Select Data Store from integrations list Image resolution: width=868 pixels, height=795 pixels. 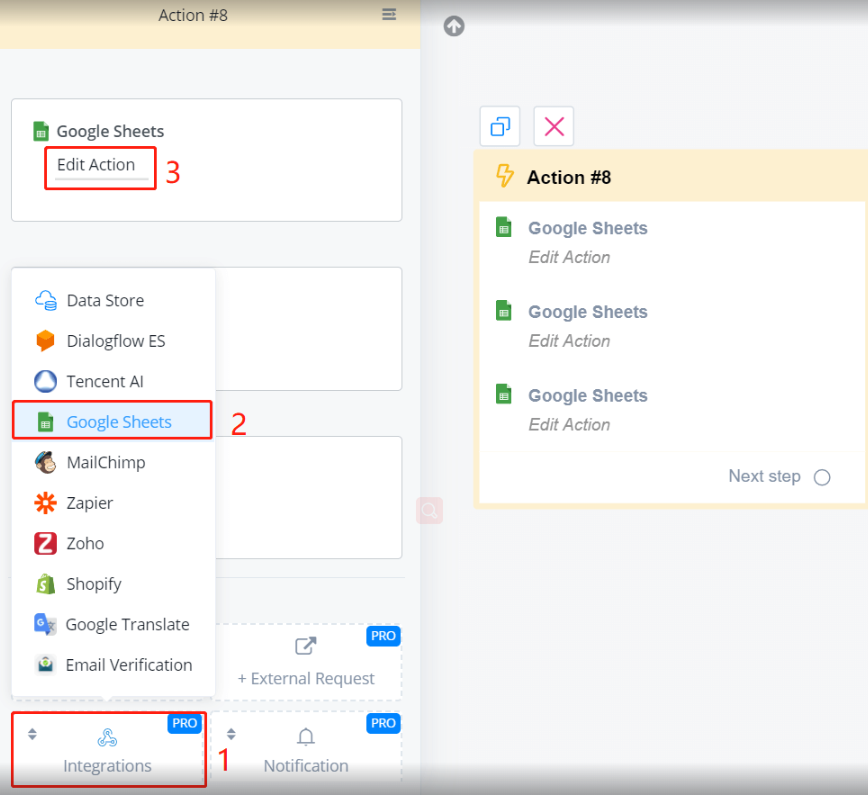point(105,300)
